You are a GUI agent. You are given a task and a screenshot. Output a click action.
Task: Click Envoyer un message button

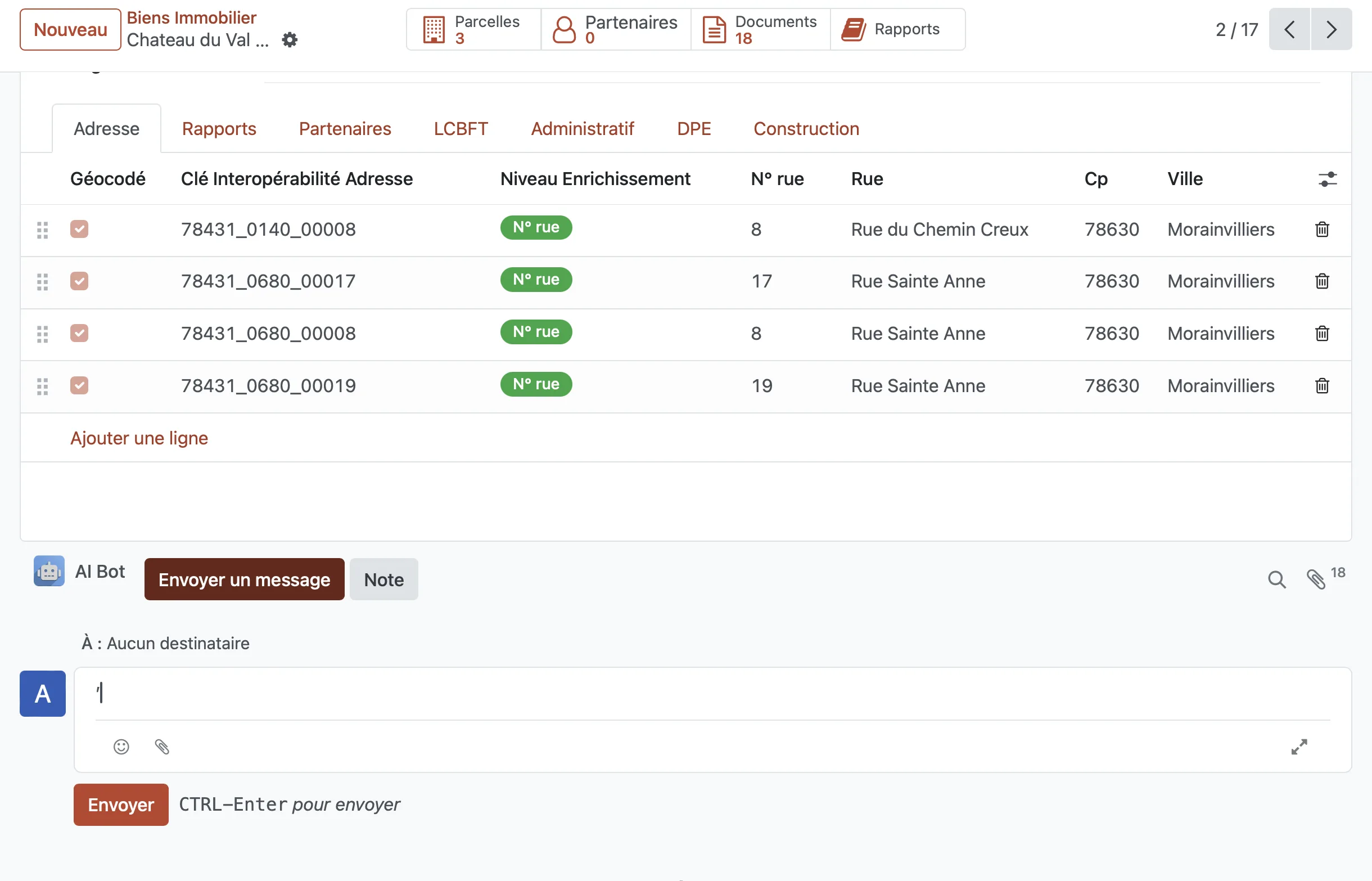(x=244, y=579)
